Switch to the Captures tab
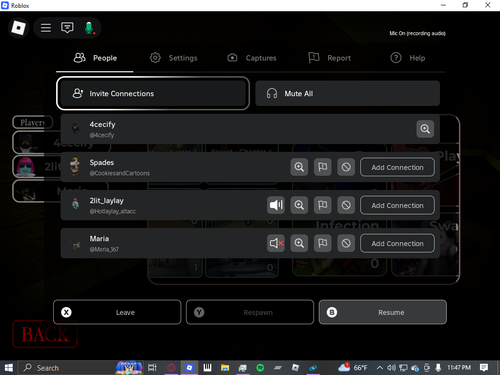This screenshot has width=500, height=375. point(252,58)
